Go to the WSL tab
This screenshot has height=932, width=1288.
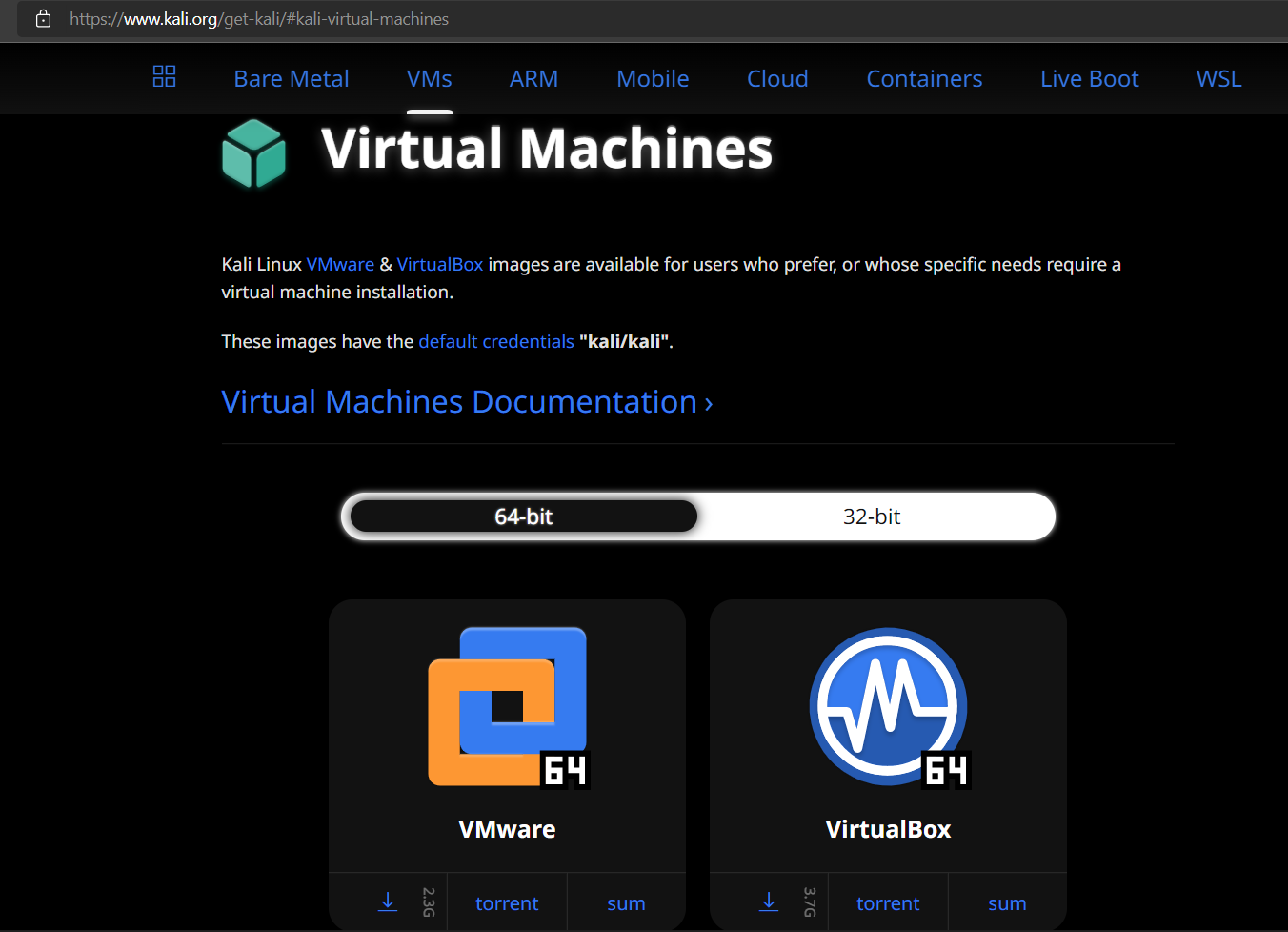point(1219,79)
